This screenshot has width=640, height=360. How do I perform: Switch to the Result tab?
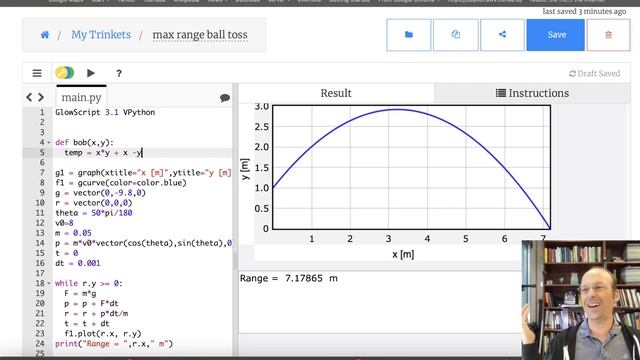(x=336, y=93)
